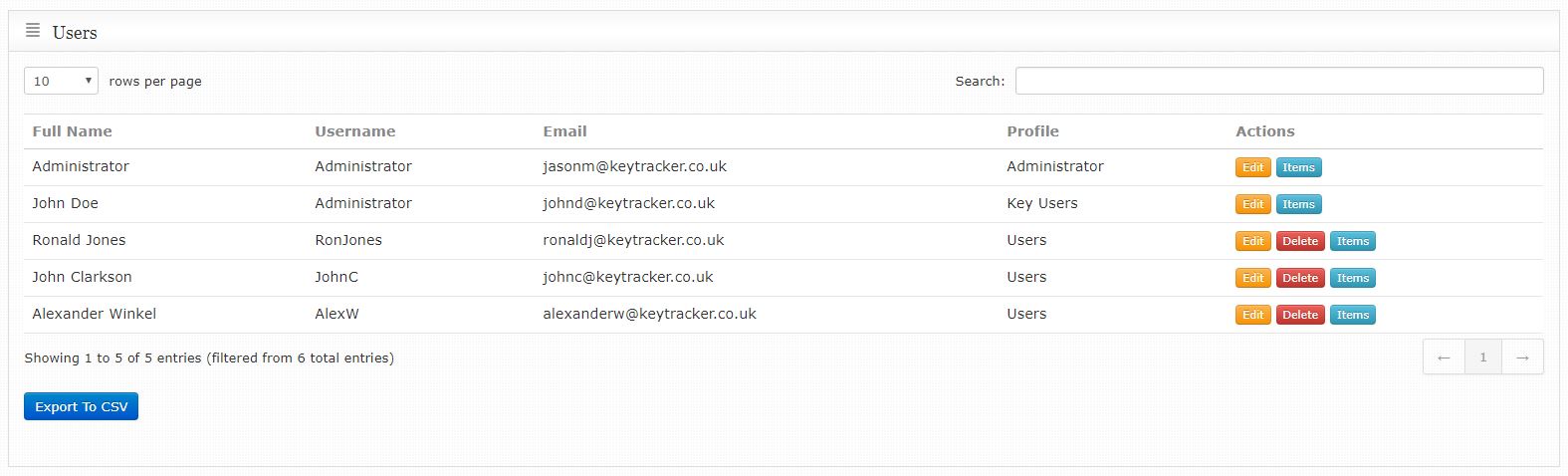Edit John Doe's user account

1252,204
